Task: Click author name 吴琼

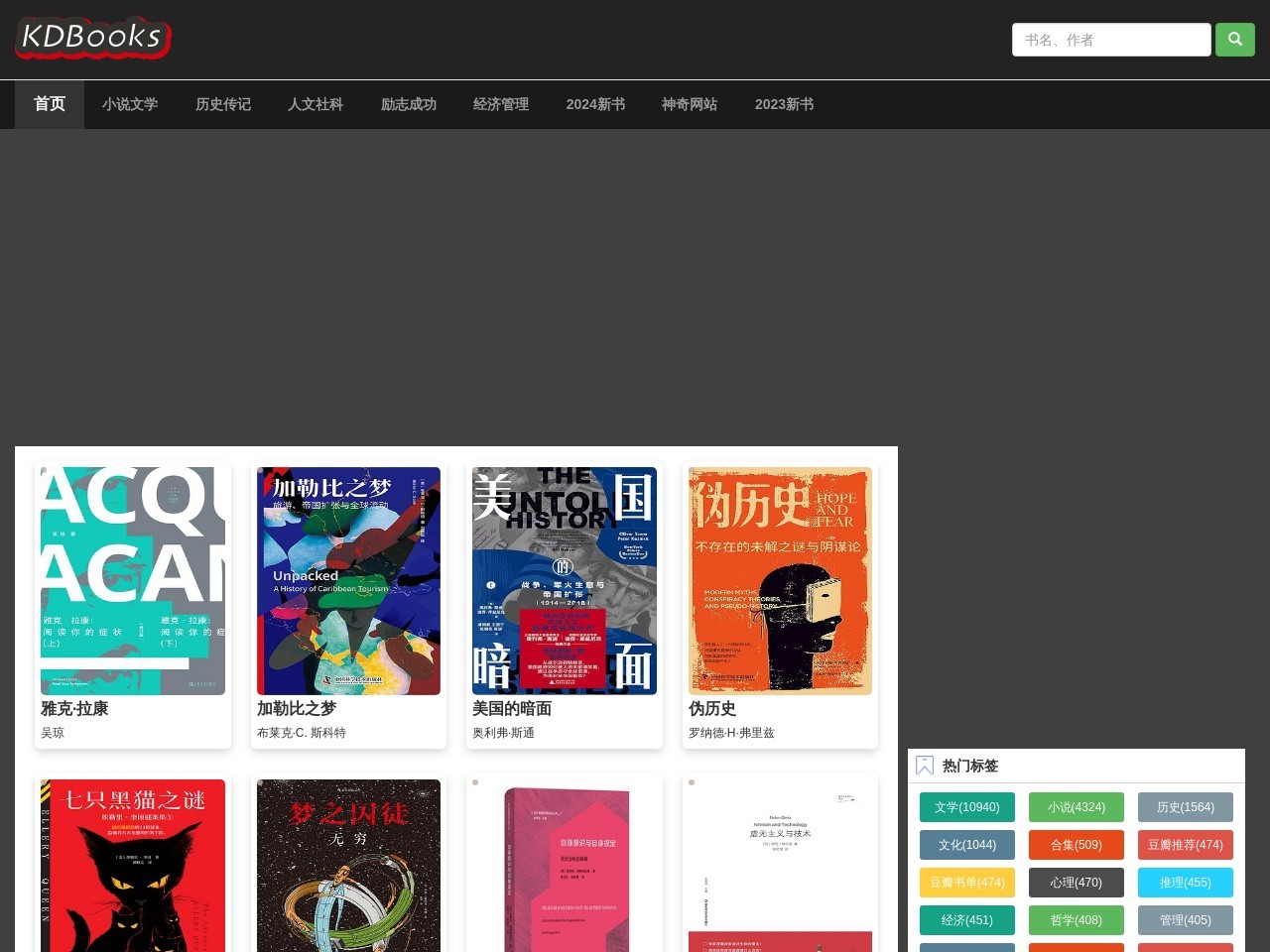Action: 53,733
